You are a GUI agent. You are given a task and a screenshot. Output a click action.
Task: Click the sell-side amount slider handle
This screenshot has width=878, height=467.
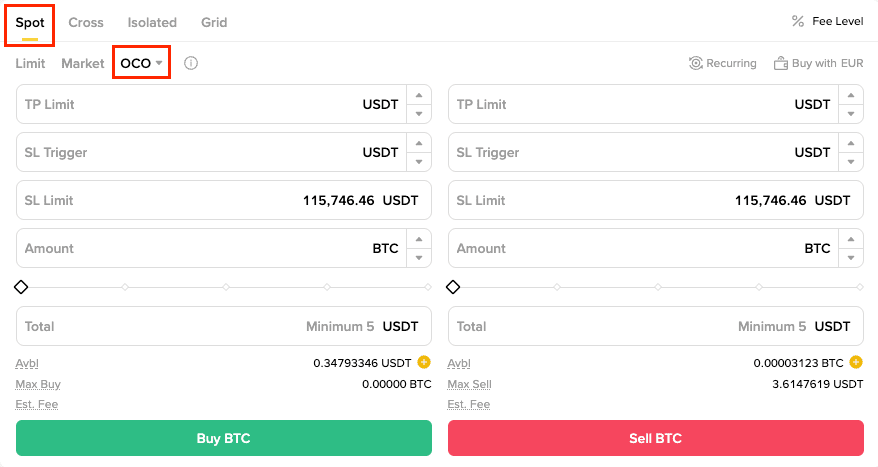[x=453, y=287]
